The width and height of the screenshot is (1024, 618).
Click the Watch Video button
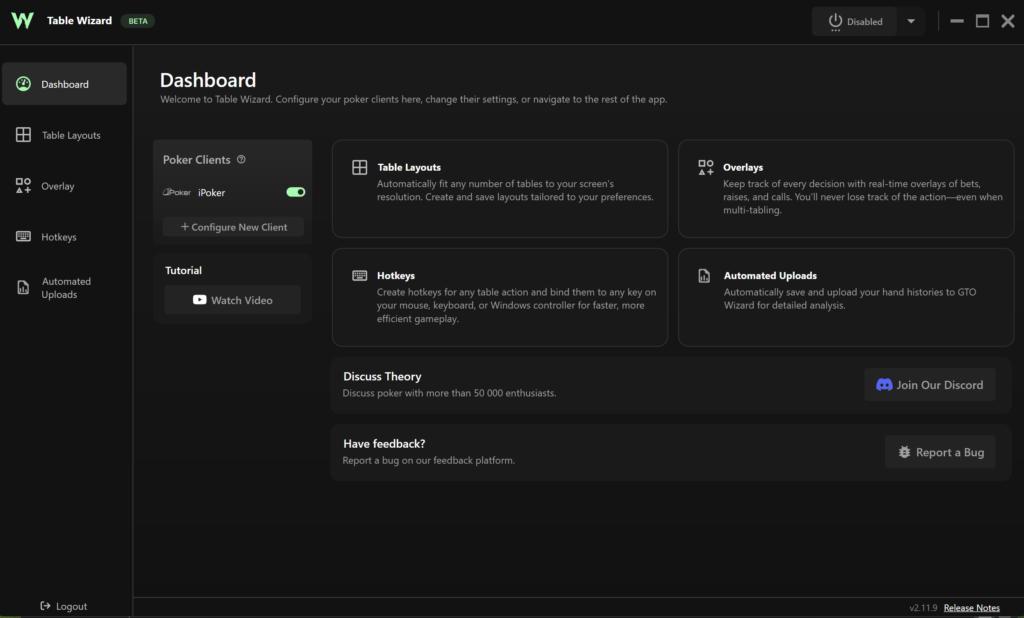[232, 300]
